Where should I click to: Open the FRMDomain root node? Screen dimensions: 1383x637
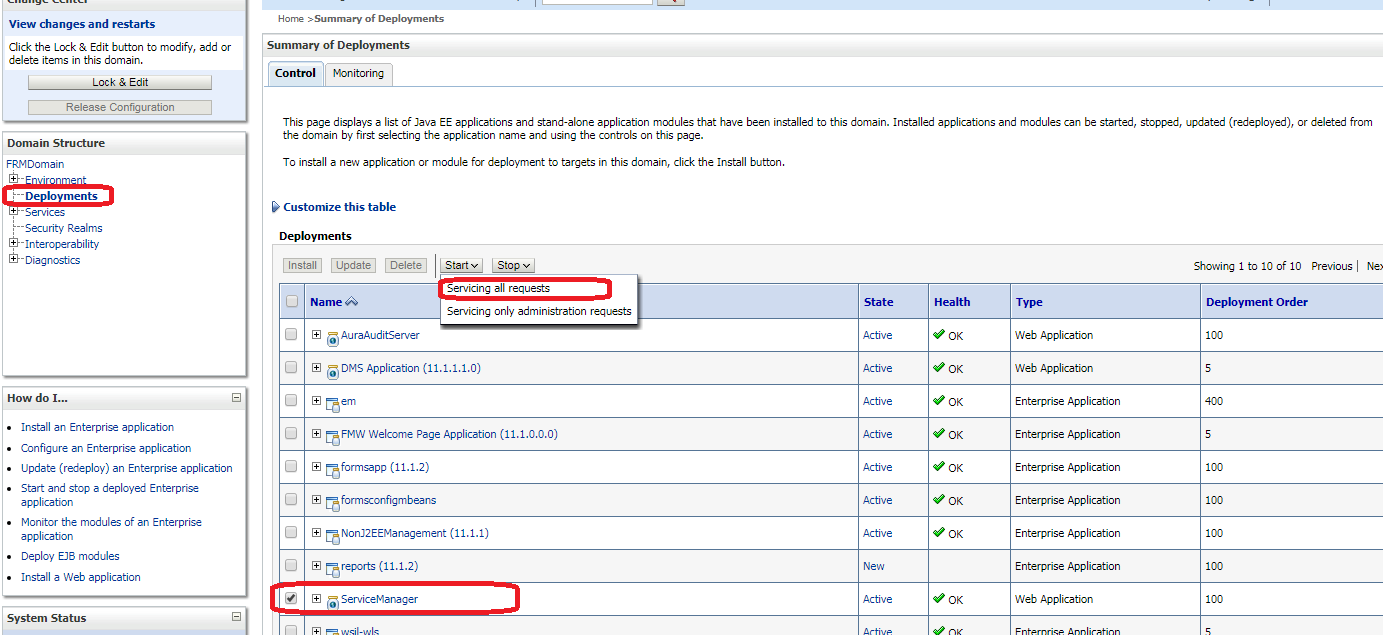[35, 164]
